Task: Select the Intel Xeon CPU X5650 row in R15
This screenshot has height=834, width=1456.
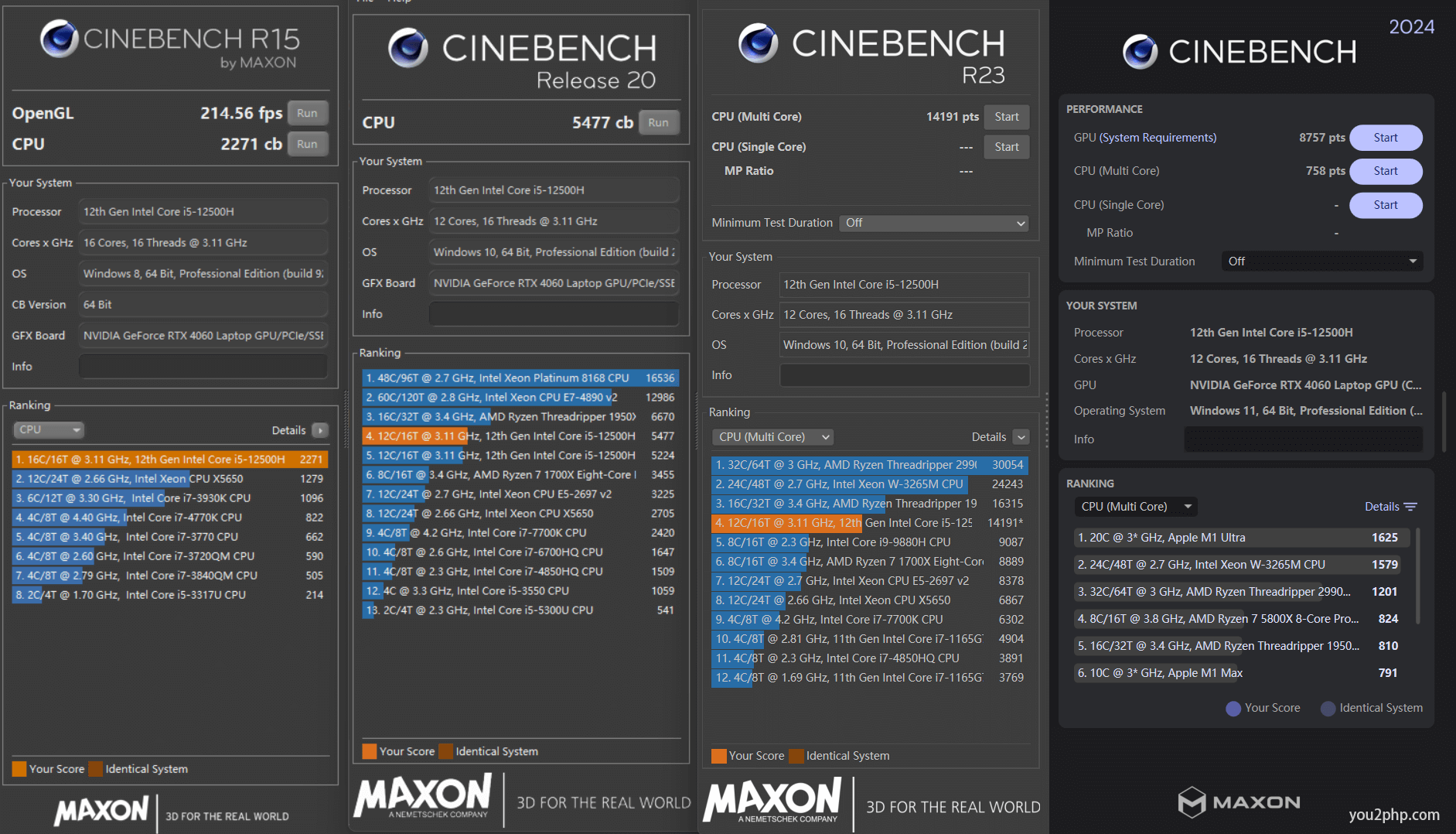Action: coord(170,479)
